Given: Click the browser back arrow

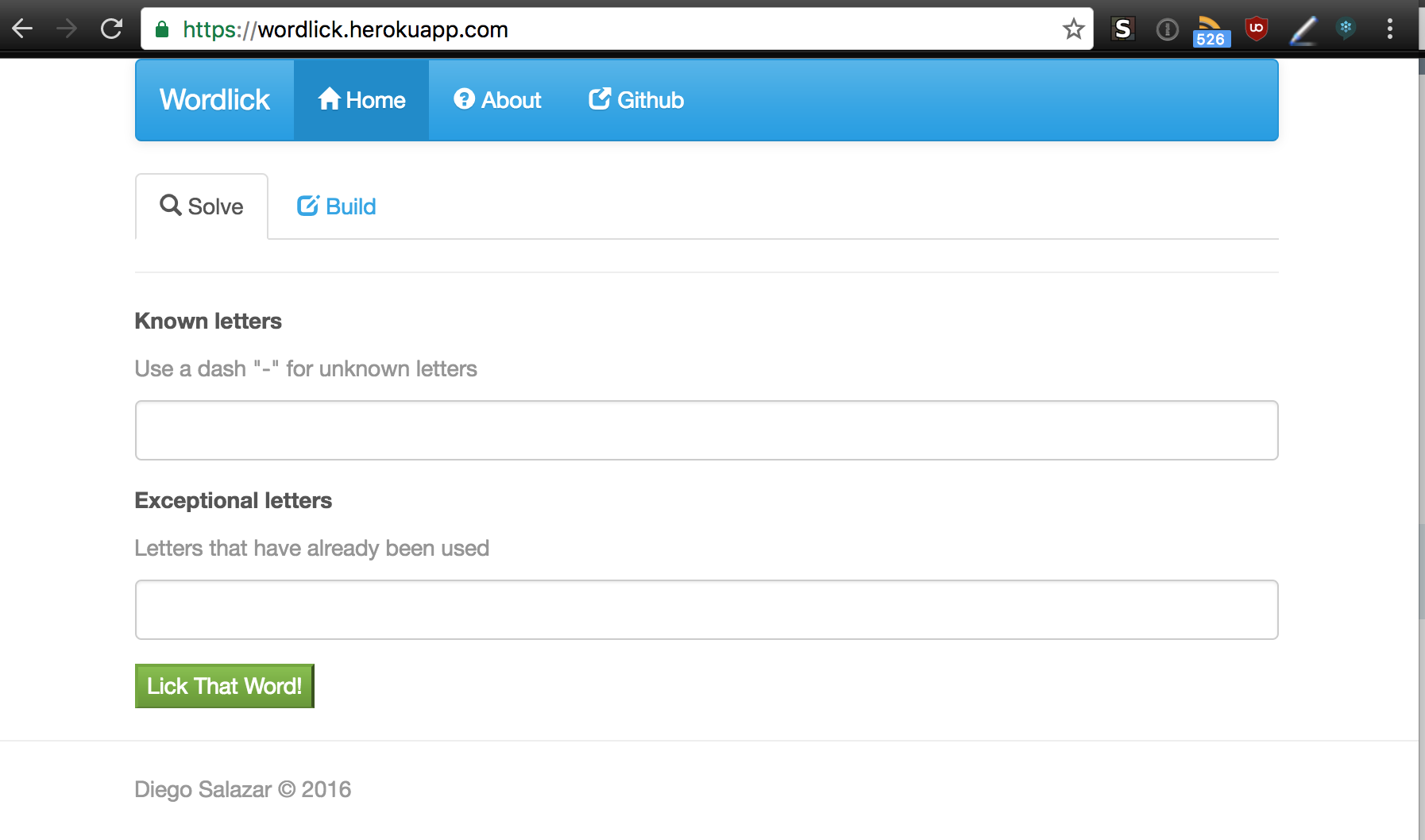Looking at the screenshot, I should [x=22, y=29].
